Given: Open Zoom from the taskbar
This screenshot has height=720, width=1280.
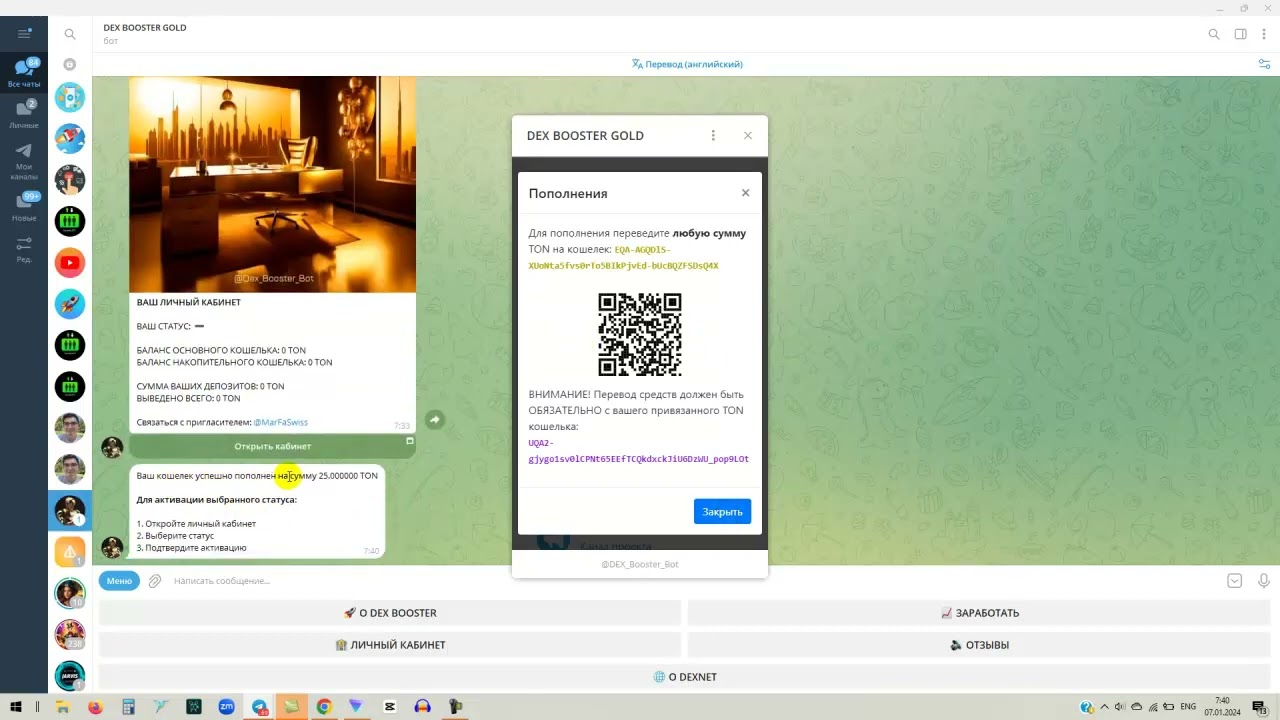Looking at the screenshot, I should tap(226, 707).
